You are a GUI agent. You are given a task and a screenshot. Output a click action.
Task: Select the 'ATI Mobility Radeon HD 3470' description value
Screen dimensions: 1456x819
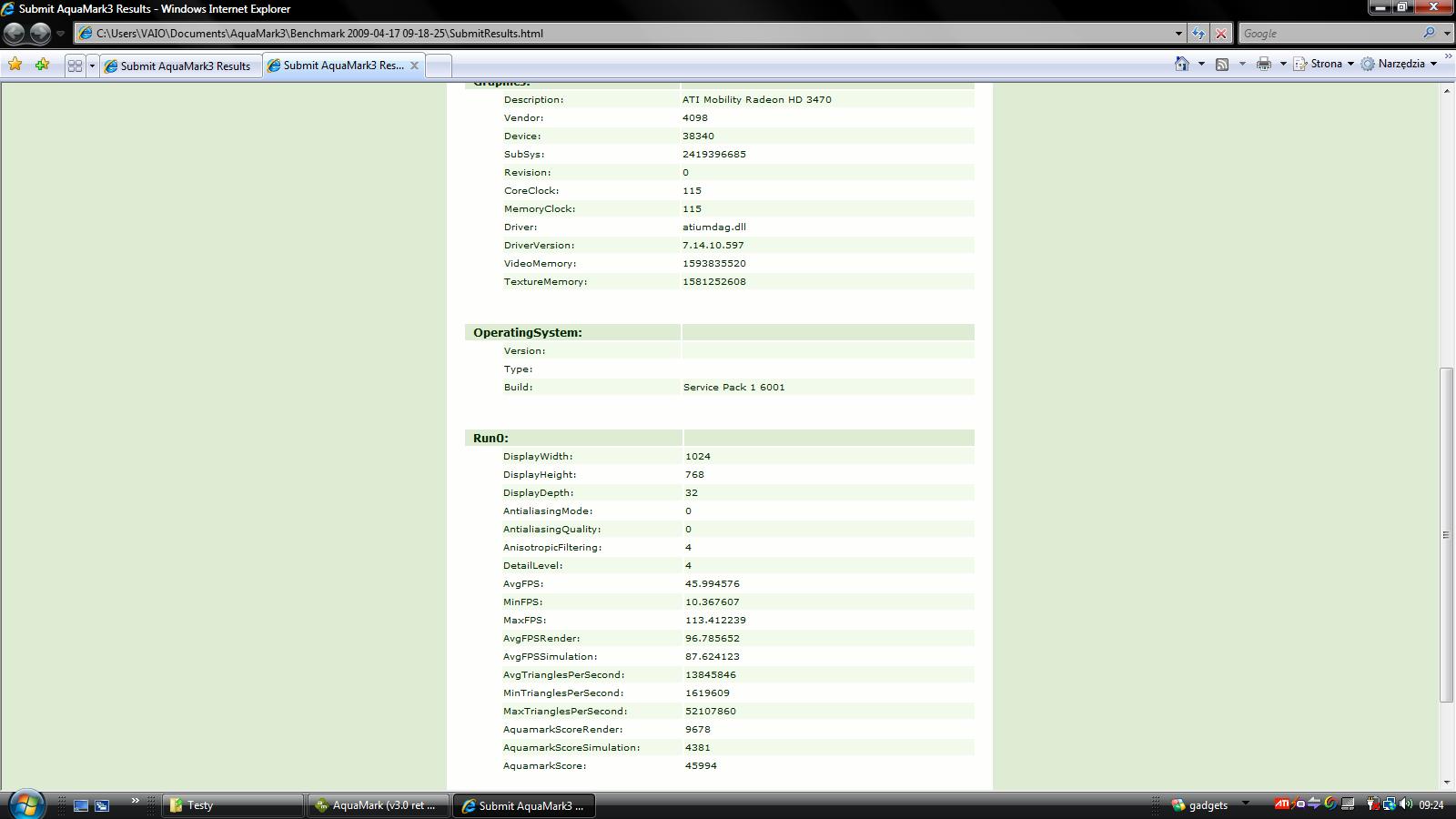coord(757,100)
